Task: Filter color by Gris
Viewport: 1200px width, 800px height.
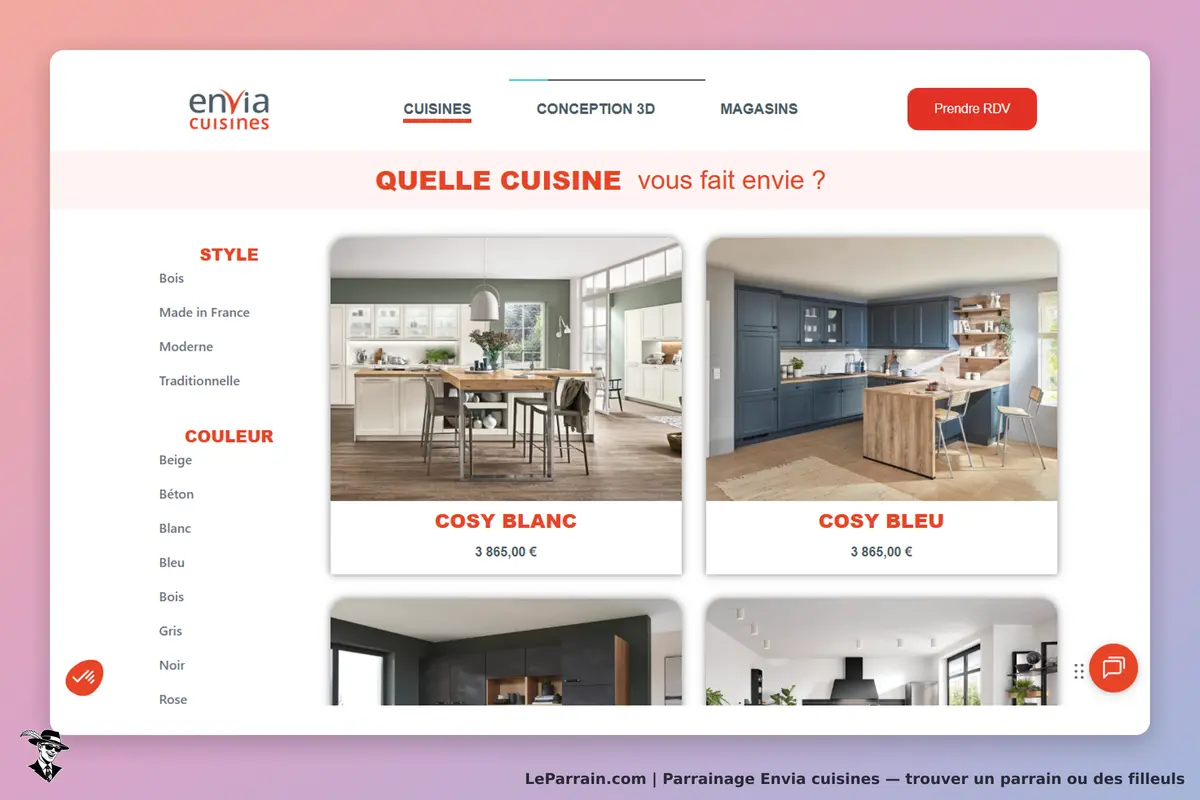Action: 171,630
